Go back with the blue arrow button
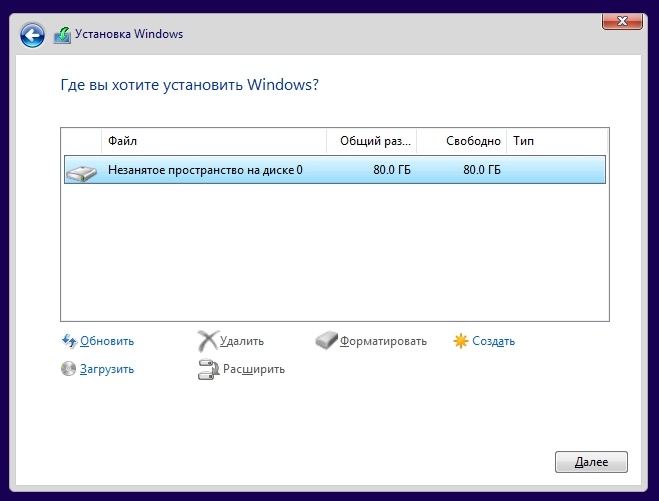The width and height of the screenshot is (659, 501). pos(32,35)
